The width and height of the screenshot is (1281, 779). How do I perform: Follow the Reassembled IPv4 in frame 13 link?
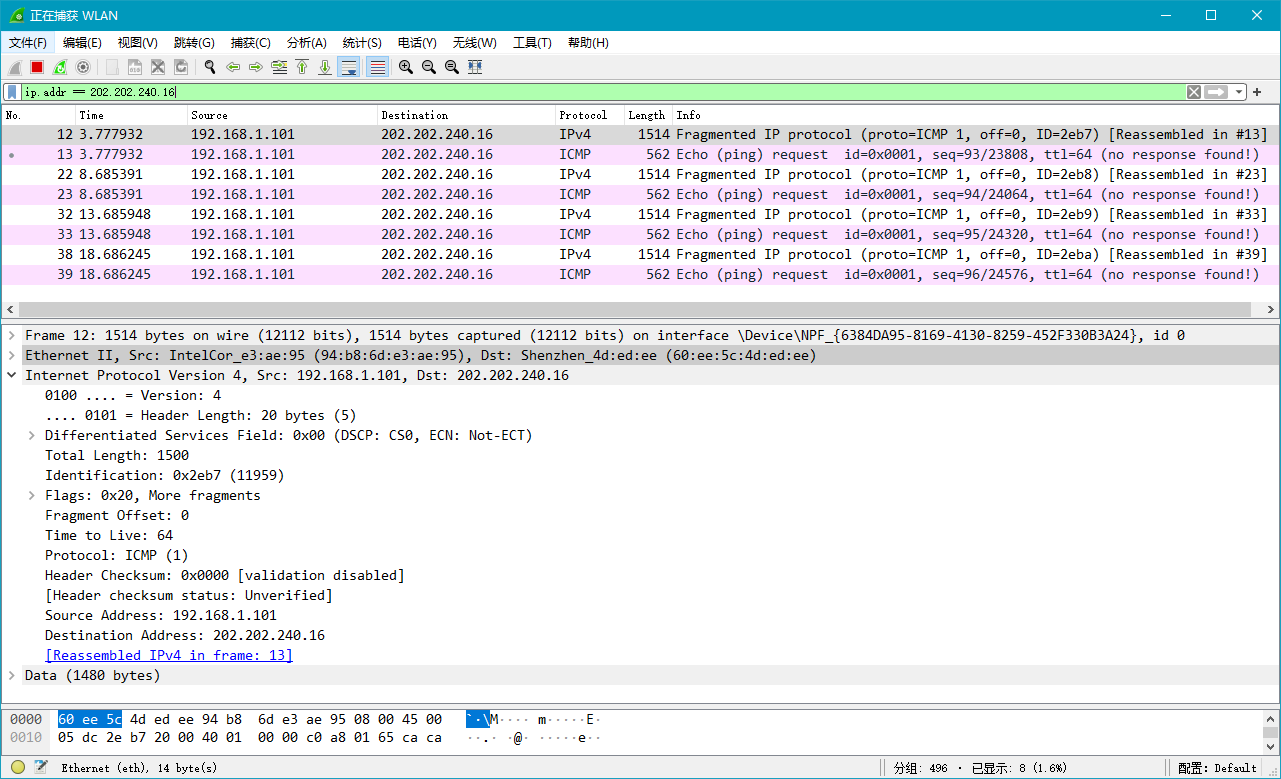169,655
